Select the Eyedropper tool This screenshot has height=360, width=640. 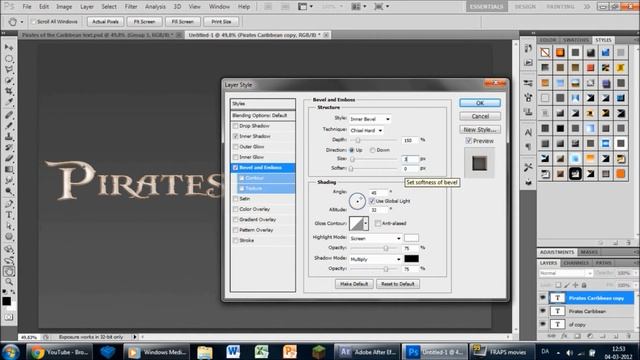pyautogui.click(x=9, y=102)
